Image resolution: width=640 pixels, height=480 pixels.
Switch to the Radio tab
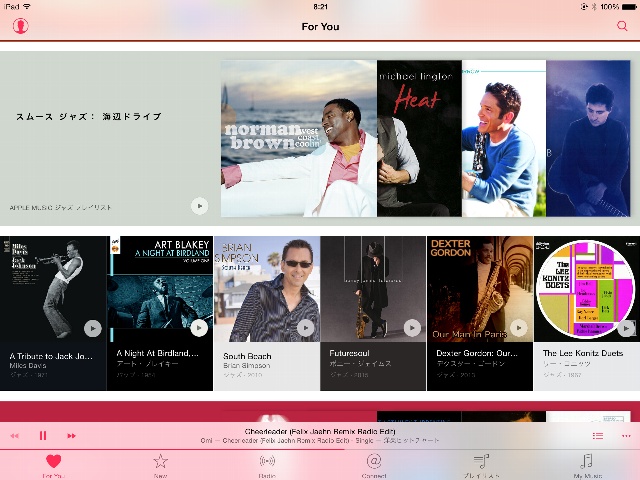pyautogui.click(x=267, y=465)
